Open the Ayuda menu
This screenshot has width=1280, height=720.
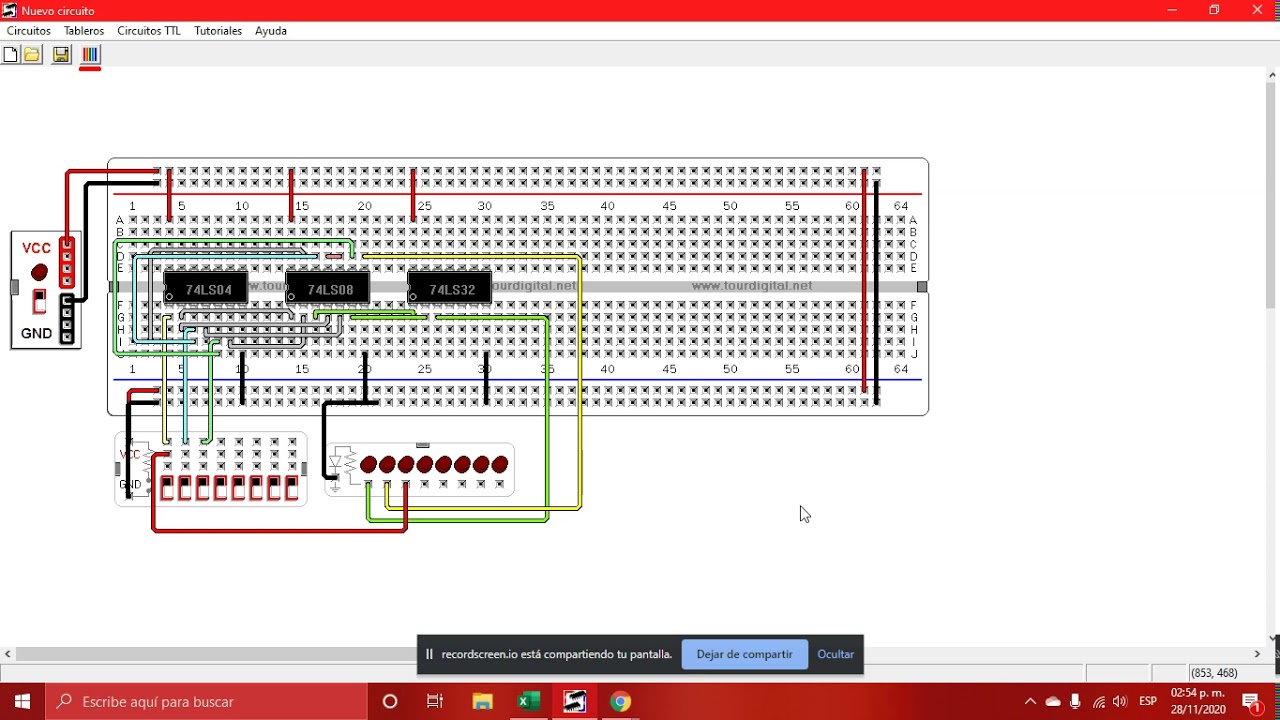click(271, 31)
